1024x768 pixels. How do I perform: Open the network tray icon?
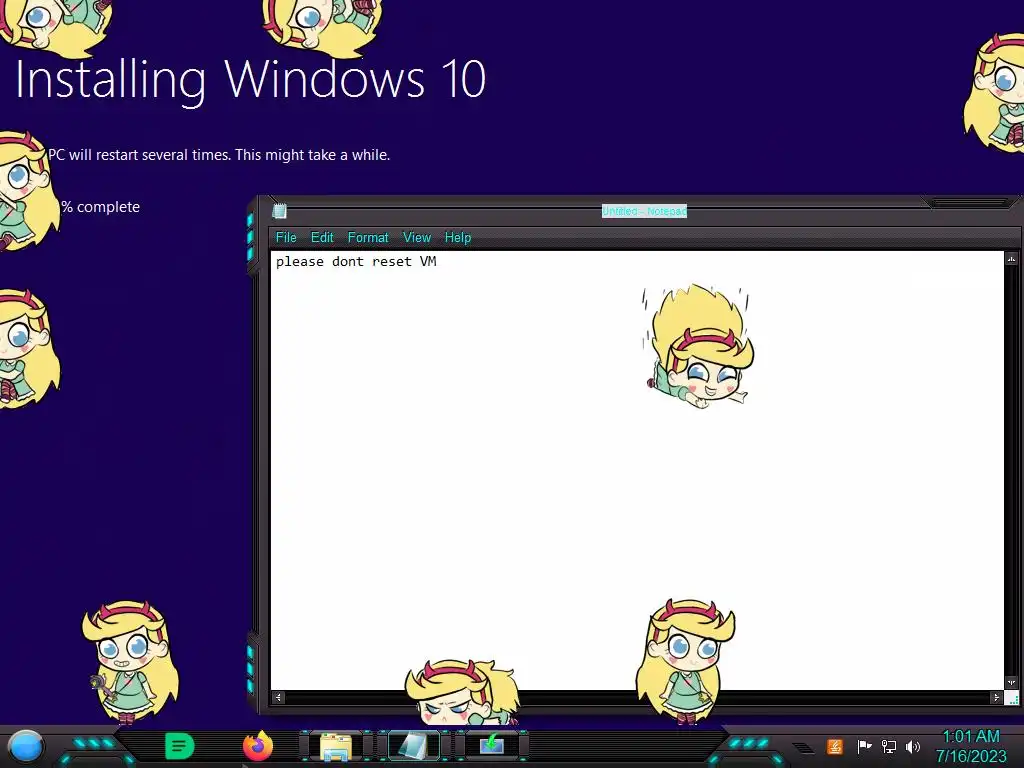pyautogui.click(x=888, y=746)
